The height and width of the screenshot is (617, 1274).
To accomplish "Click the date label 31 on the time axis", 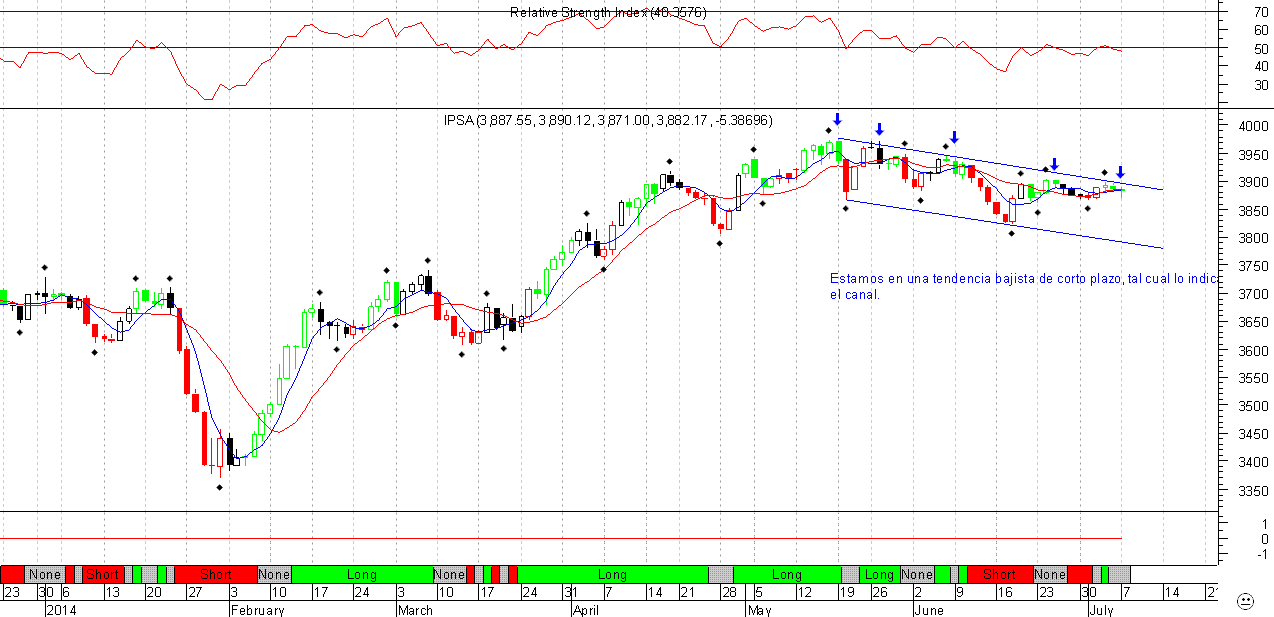I will tap(569, 592).
